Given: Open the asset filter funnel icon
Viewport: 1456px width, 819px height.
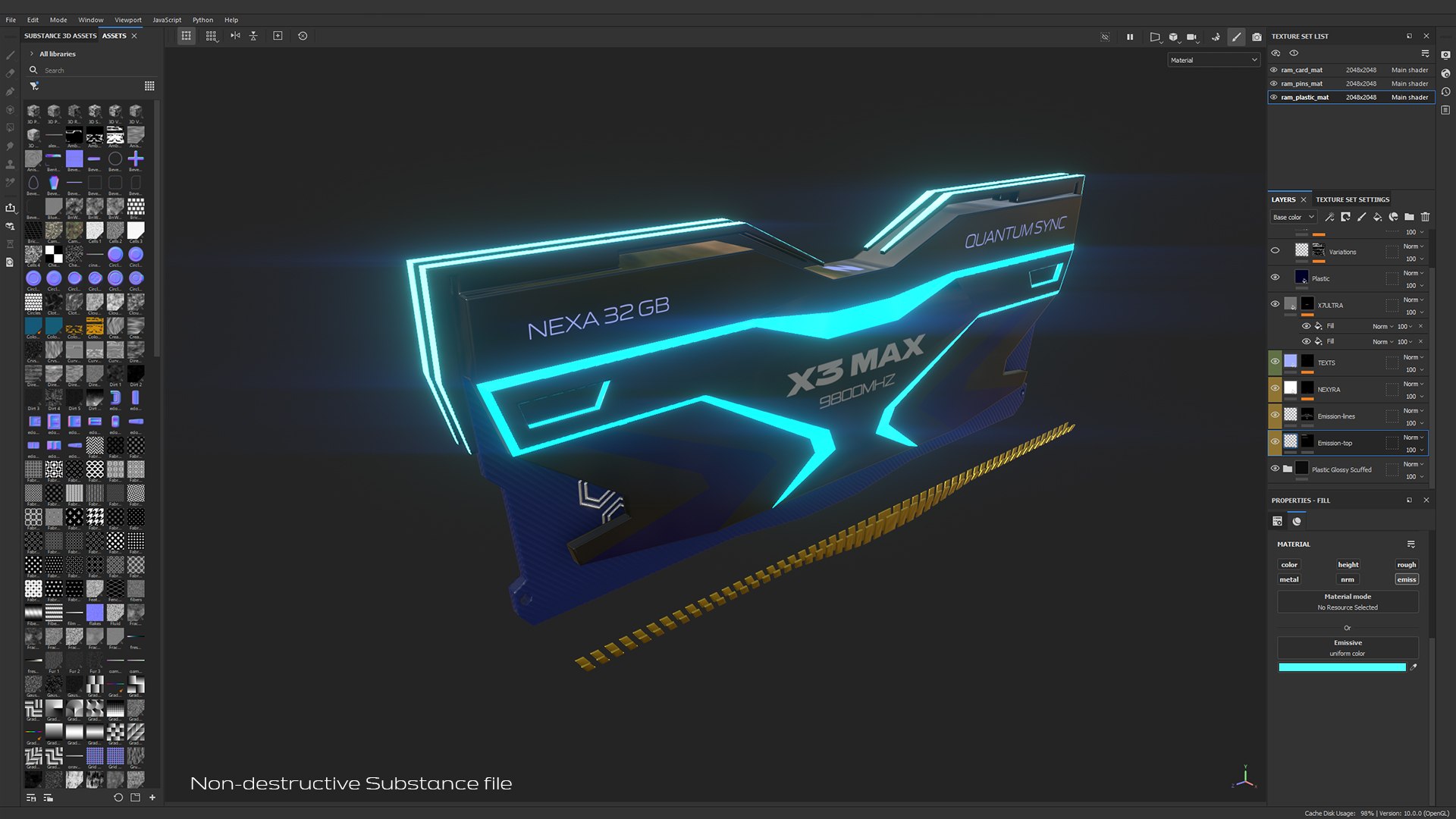Looking at the screenshot, I should [34, 86].
